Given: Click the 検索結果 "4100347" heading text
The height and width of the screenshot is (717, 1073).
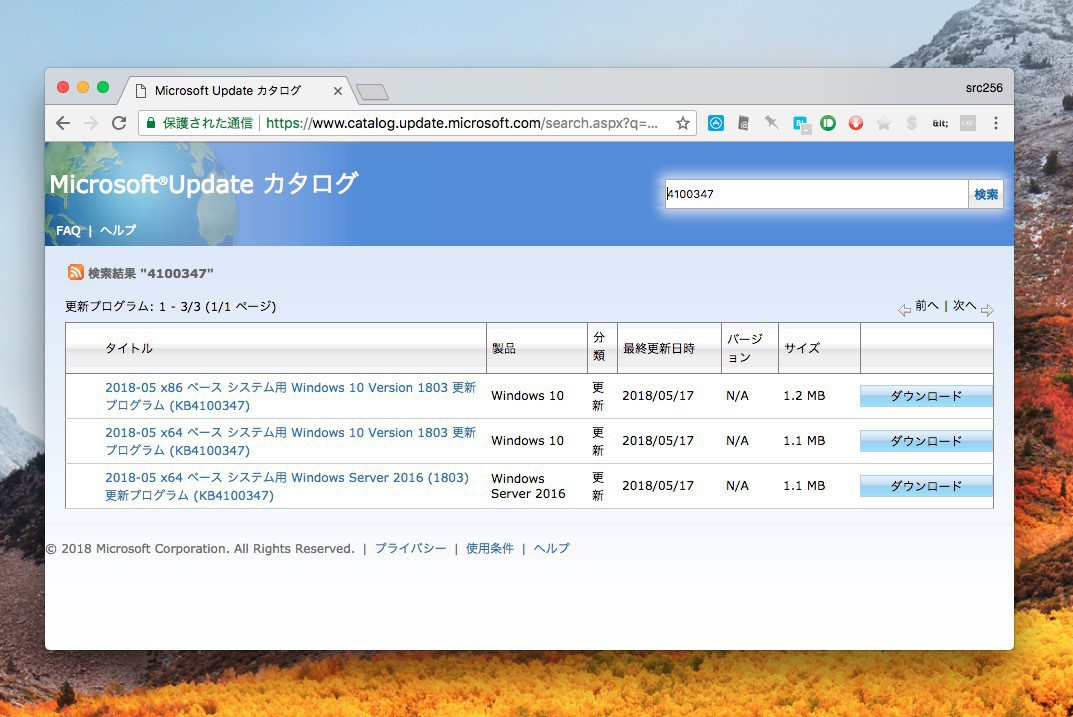Looking at the screenshot, I should click(151, 273).
